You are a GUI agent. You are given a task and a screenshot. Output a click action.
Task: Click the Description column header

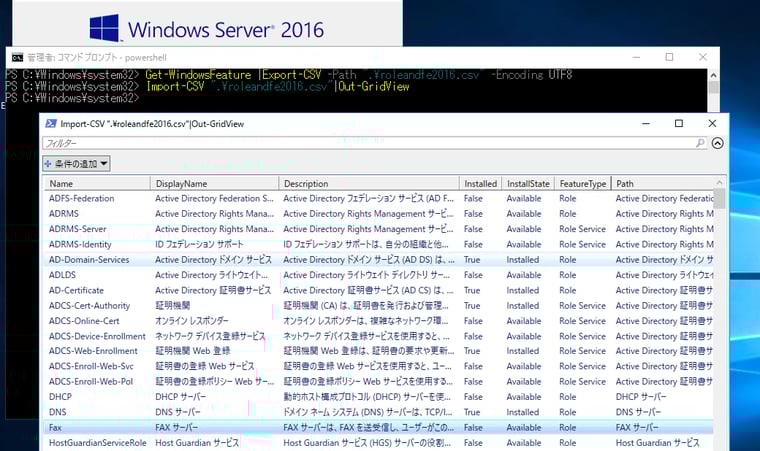coord(369,184)
